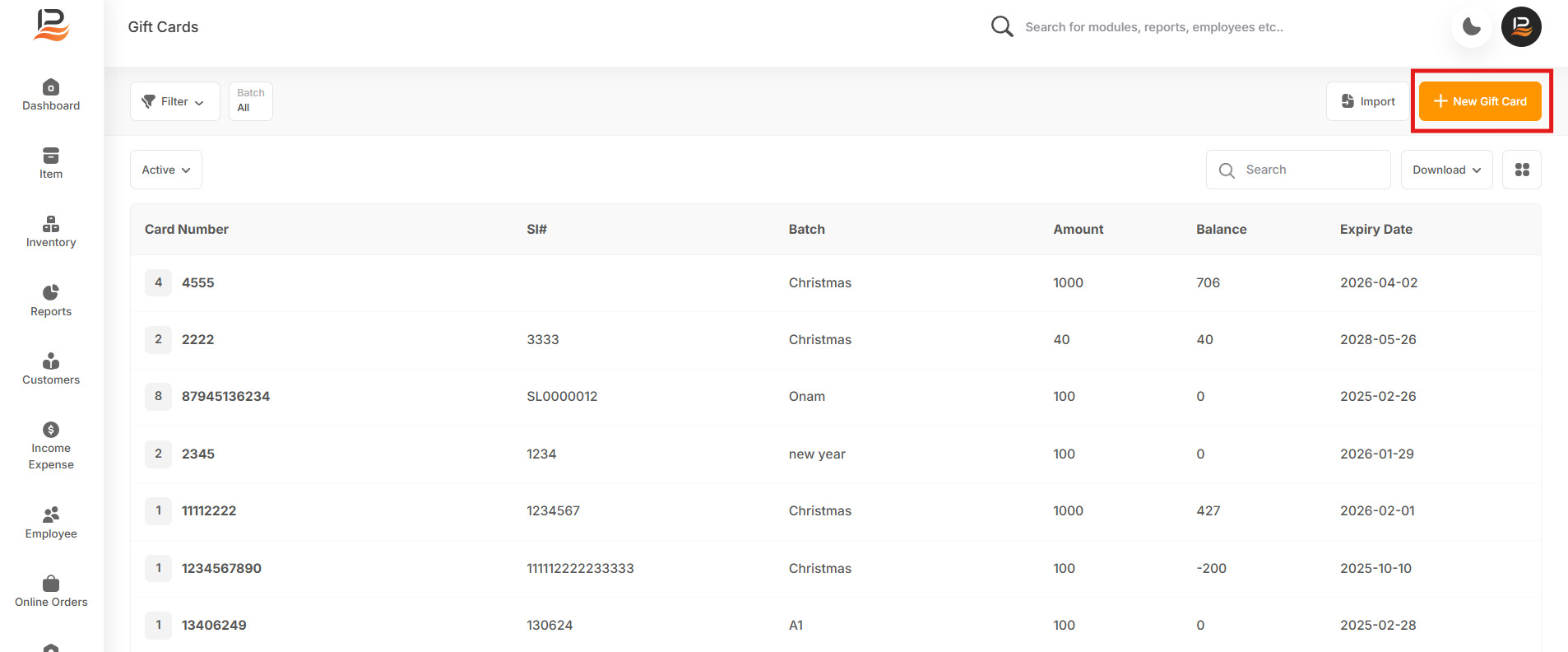The width and height of the screenshot is (1568, 652).
Task: Open the Income Expense dollar icon
Action: tap(51, 430)
